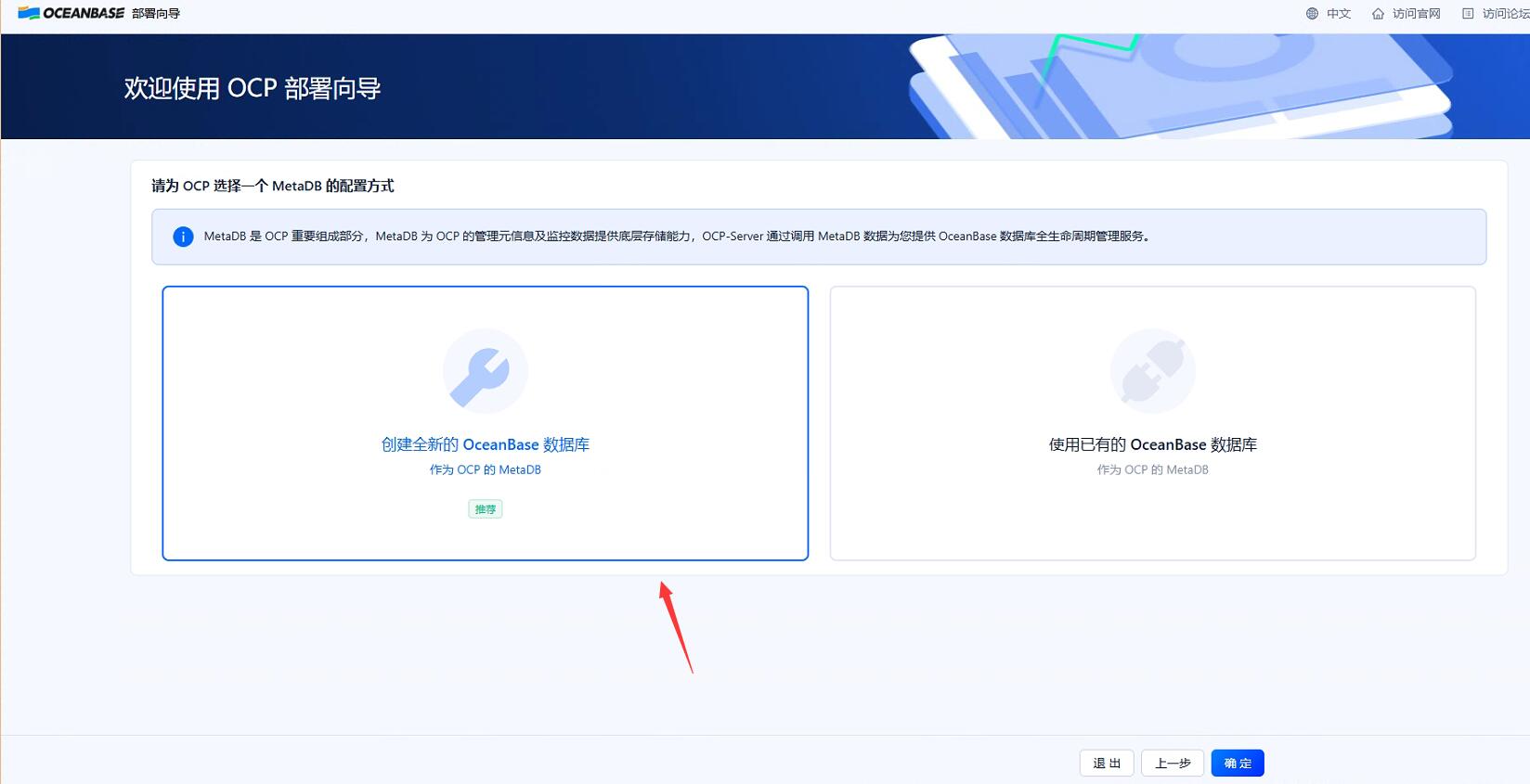
Task: Click the 部署向导 header text
Action: (156, 14)
